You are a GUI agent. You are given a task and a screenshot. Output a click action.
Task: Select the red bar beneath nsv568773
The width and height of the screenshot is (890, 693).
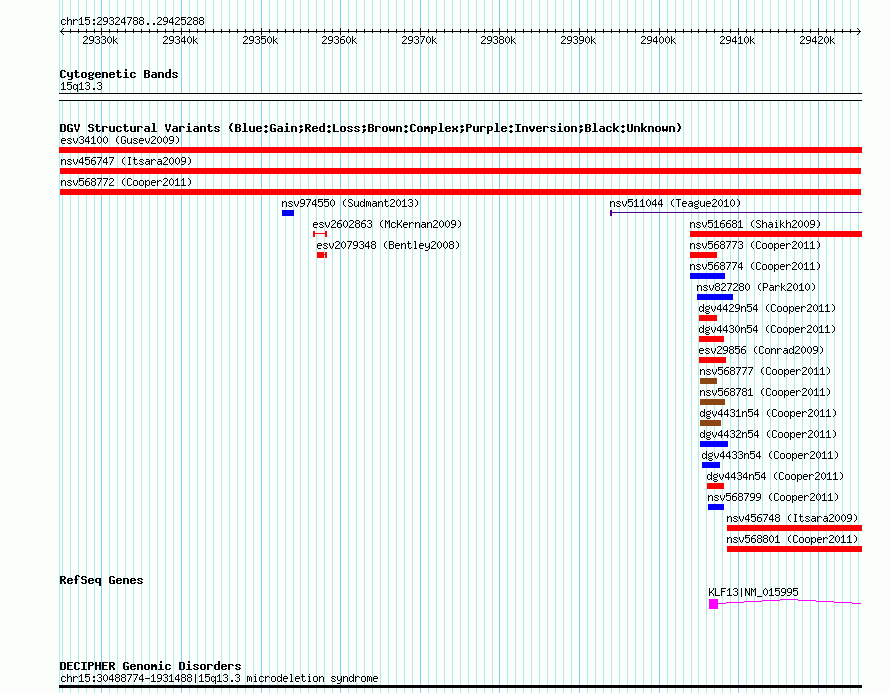tap(703, 255)
